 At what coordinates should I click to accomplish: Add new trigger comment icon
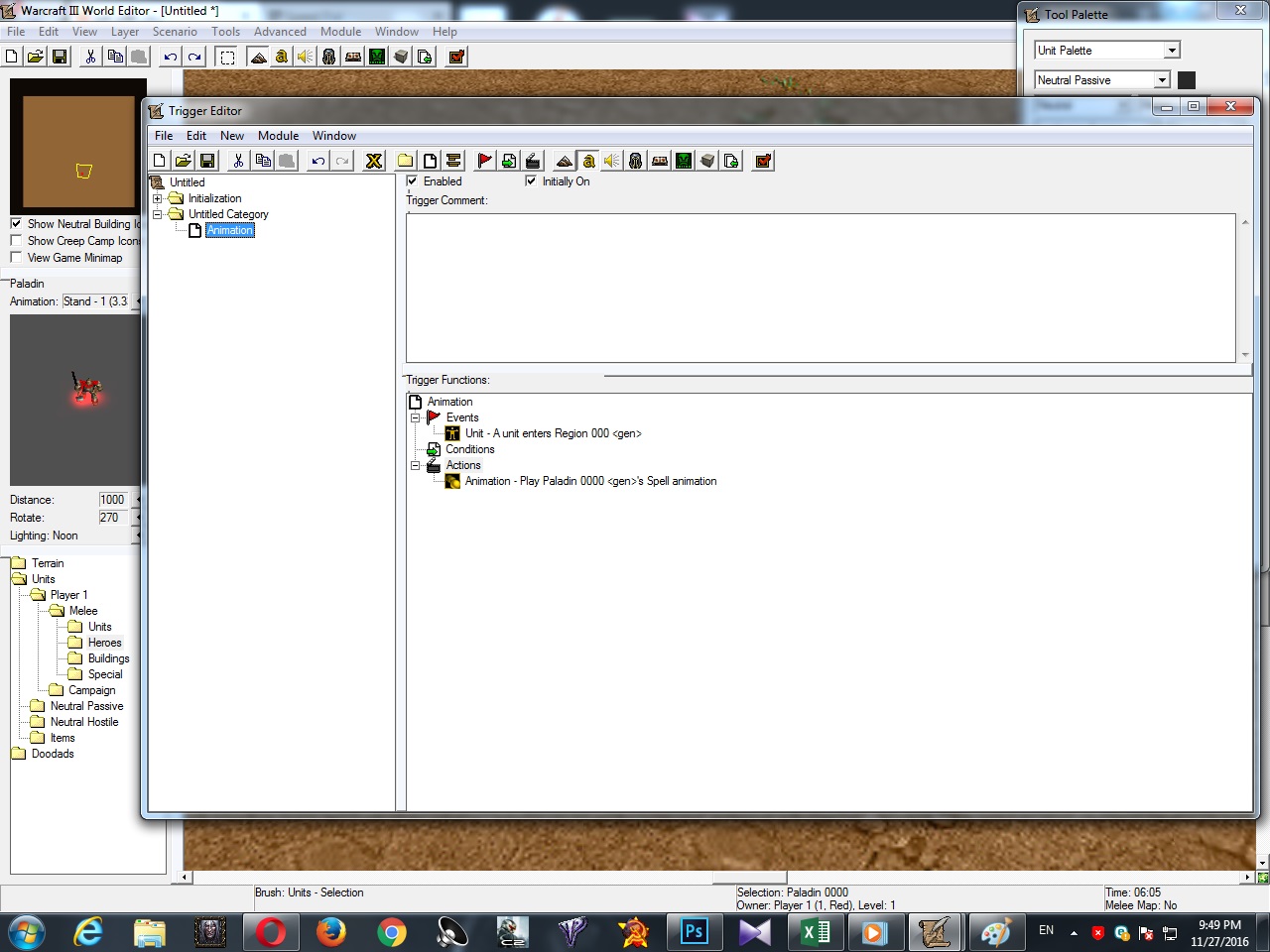[453, 161]
